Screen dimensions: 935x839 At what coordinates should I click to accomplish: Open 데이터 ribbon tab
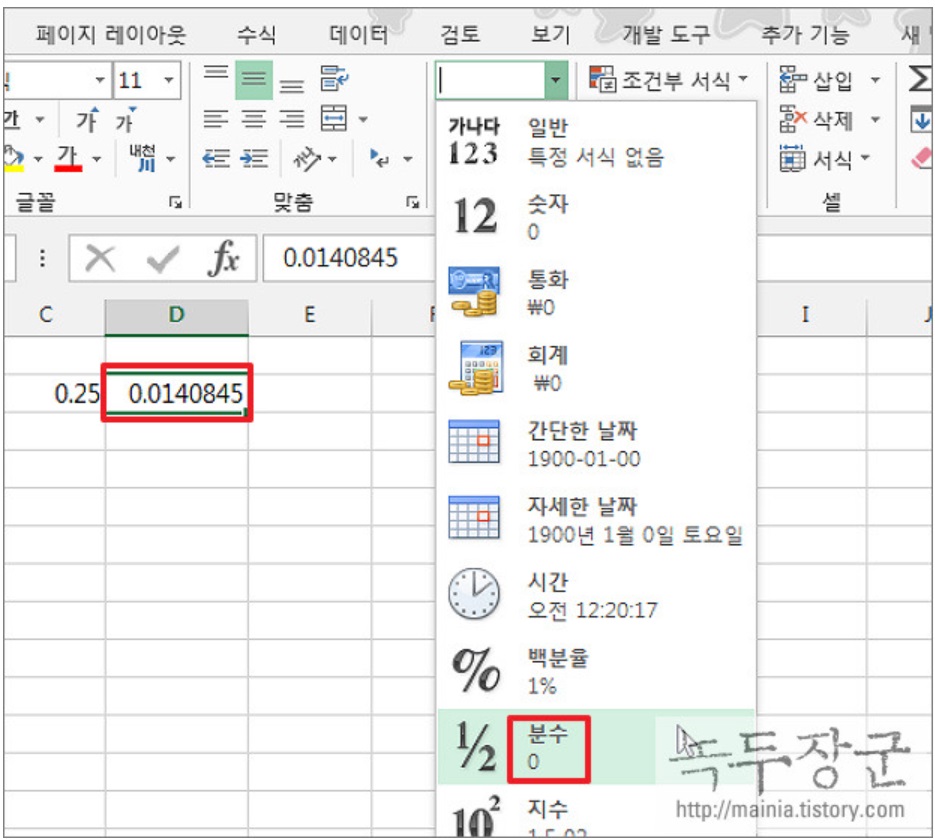tap(358, 35)
